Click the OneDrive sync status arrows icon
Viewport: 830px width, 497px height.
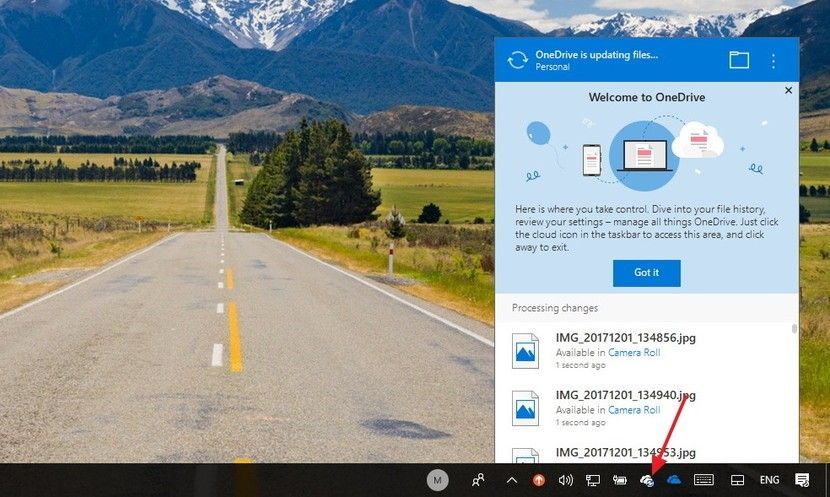click(517, 60)
